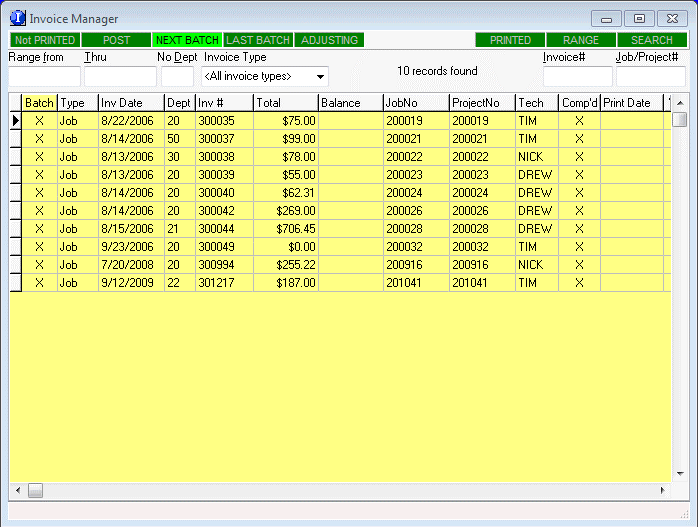Click the No Dept input box
698x527 pixels.
click(x=177, y=76)
